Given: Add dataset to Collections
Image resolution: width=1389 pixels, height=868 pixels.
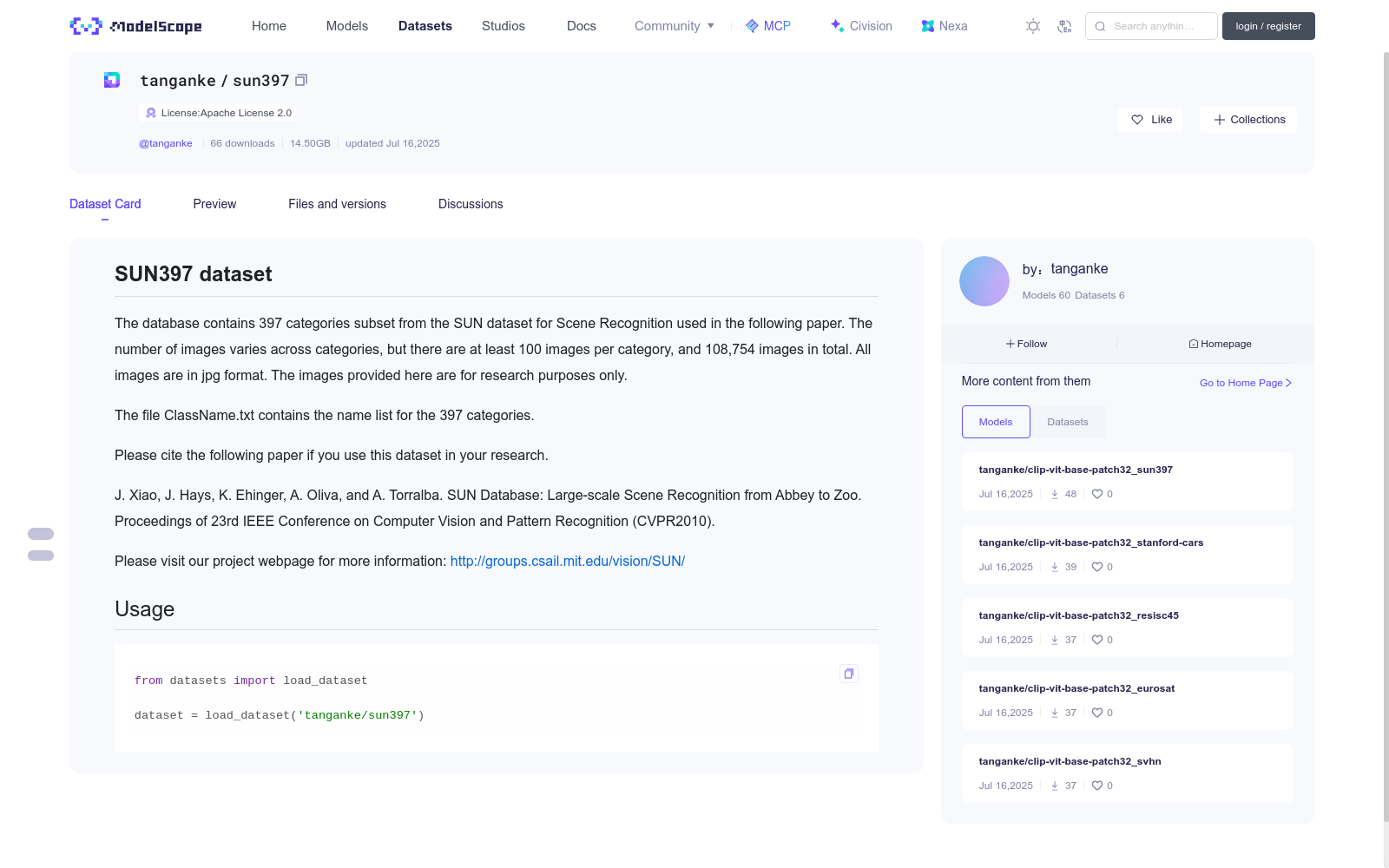Looking at the screenshot, I should (x=1248, y=120).
